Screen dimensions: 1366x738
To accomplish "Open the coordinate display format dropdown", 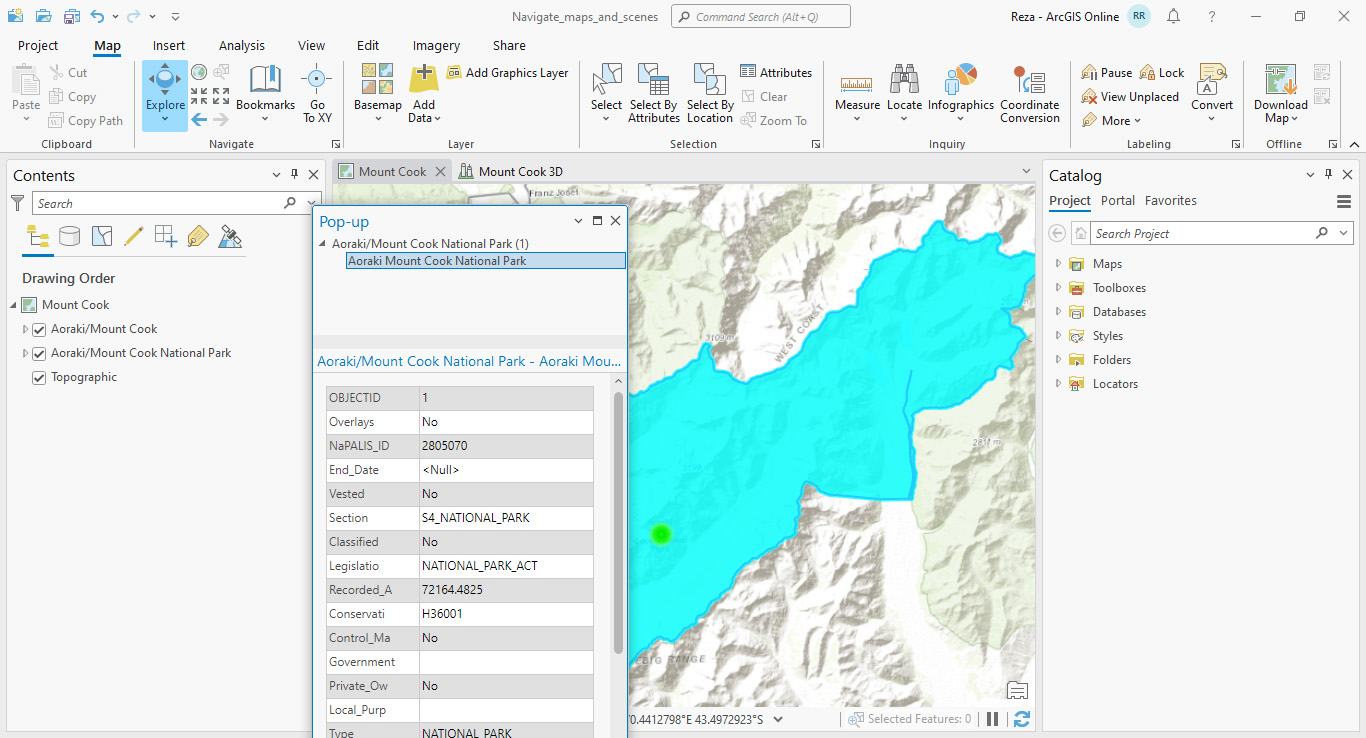I will pyautogui.click(x=778, y=718).
